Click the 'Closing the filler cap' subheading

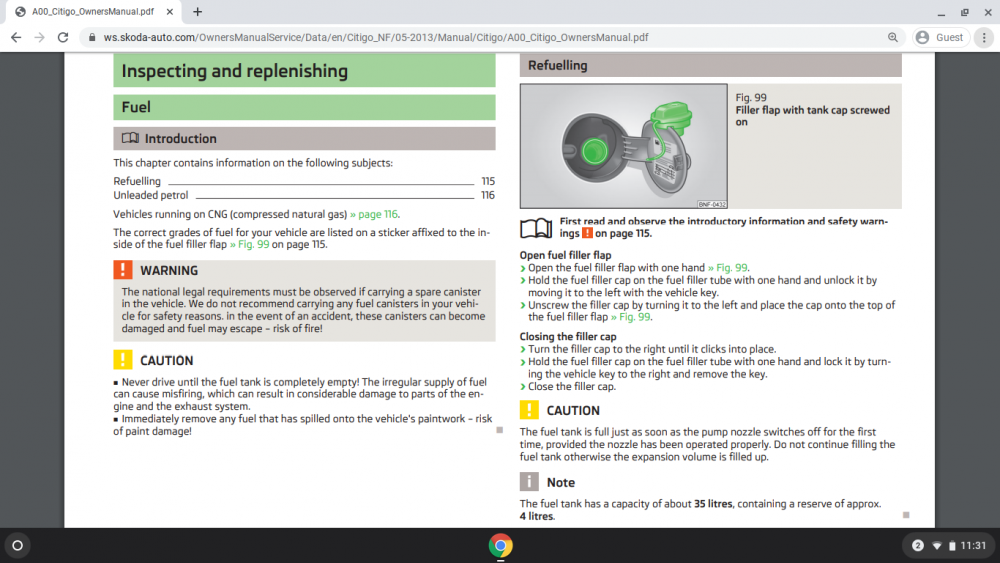click(x=568, y=337)
